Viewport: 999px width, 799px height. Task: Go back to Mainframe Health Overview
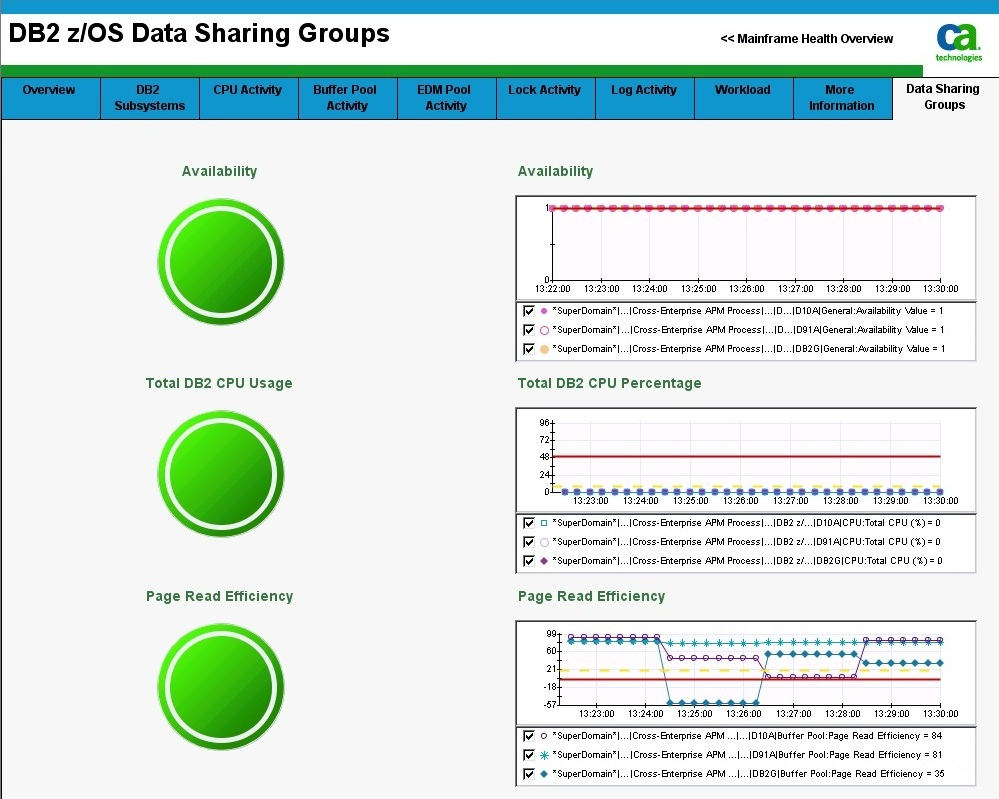[x=807, y=39]
